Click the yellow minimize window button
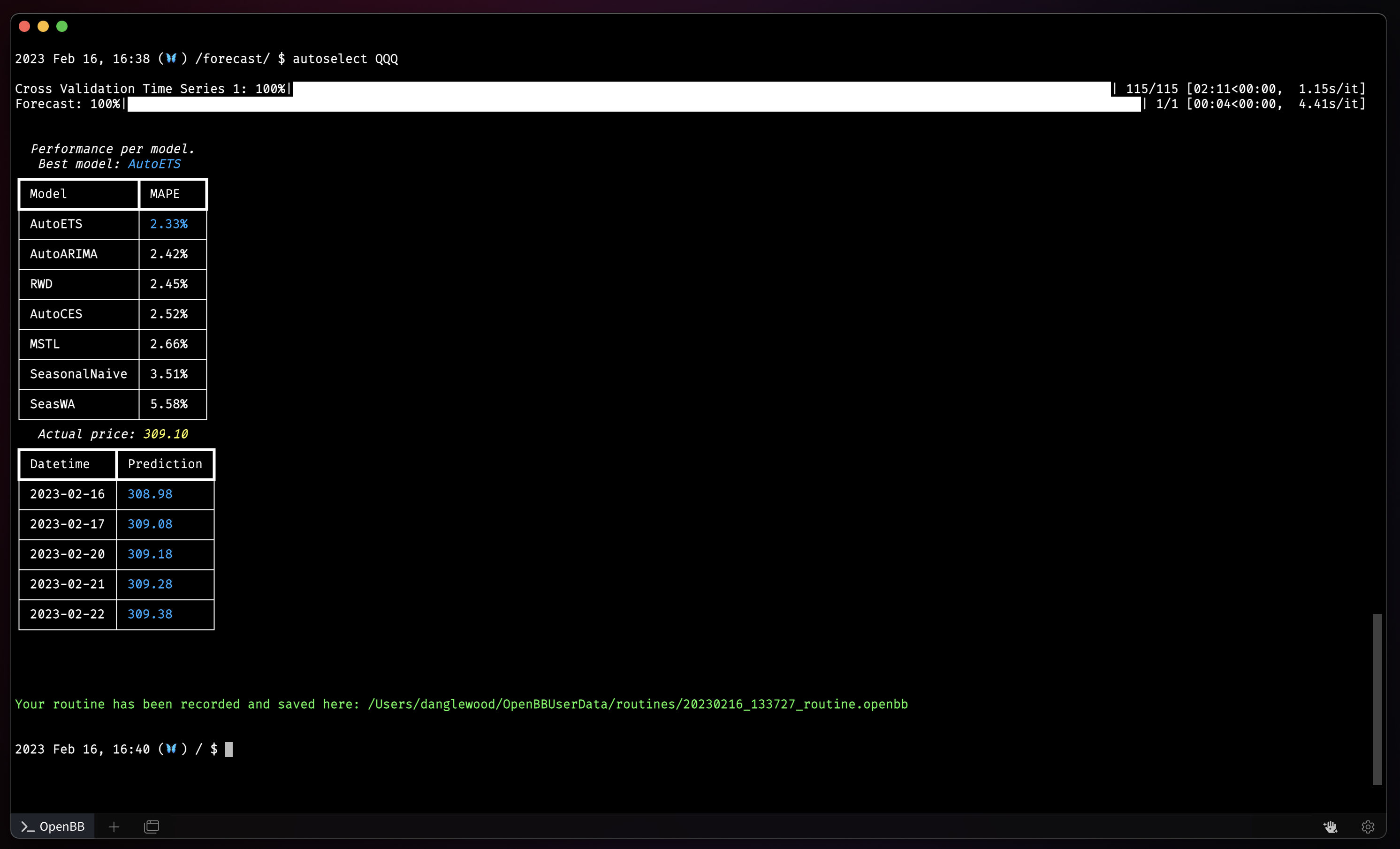This screenshot has height=849, width=1400. pos(43,26)
